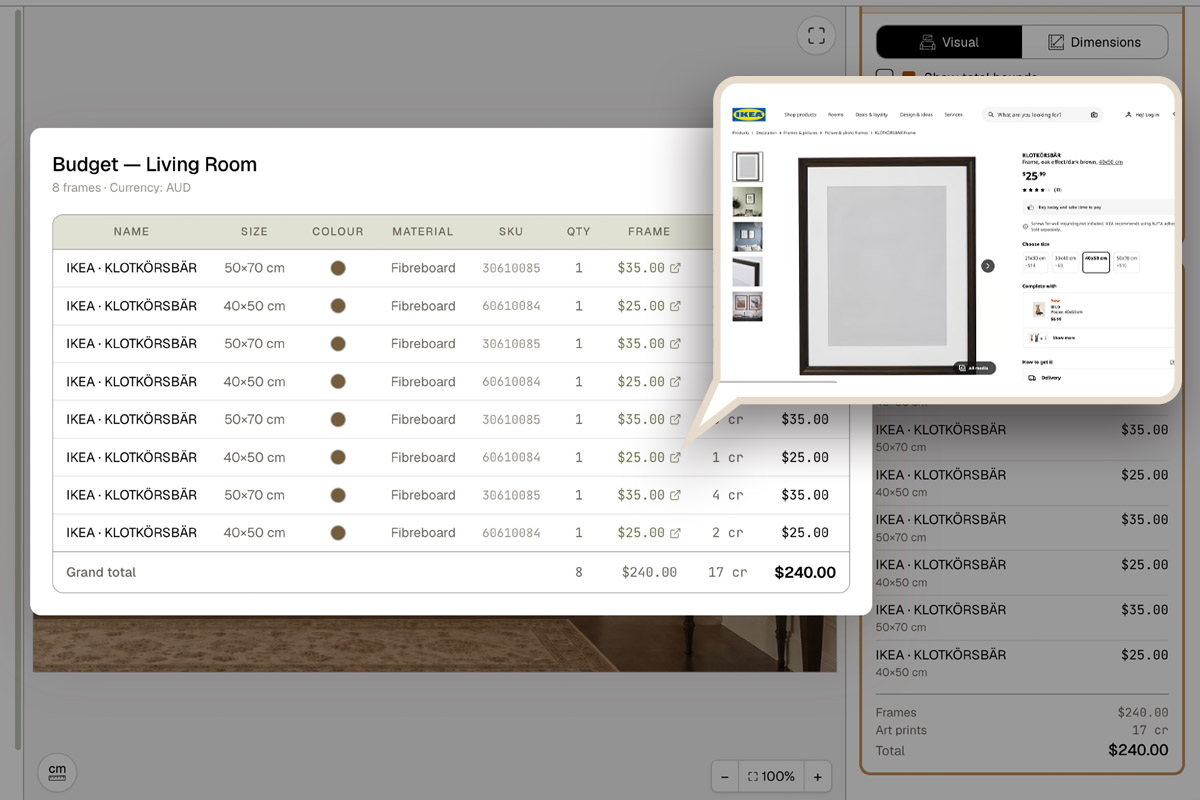Click the next image arrow in IKEA preview
1200x800 pixels.
click(988, 266)
